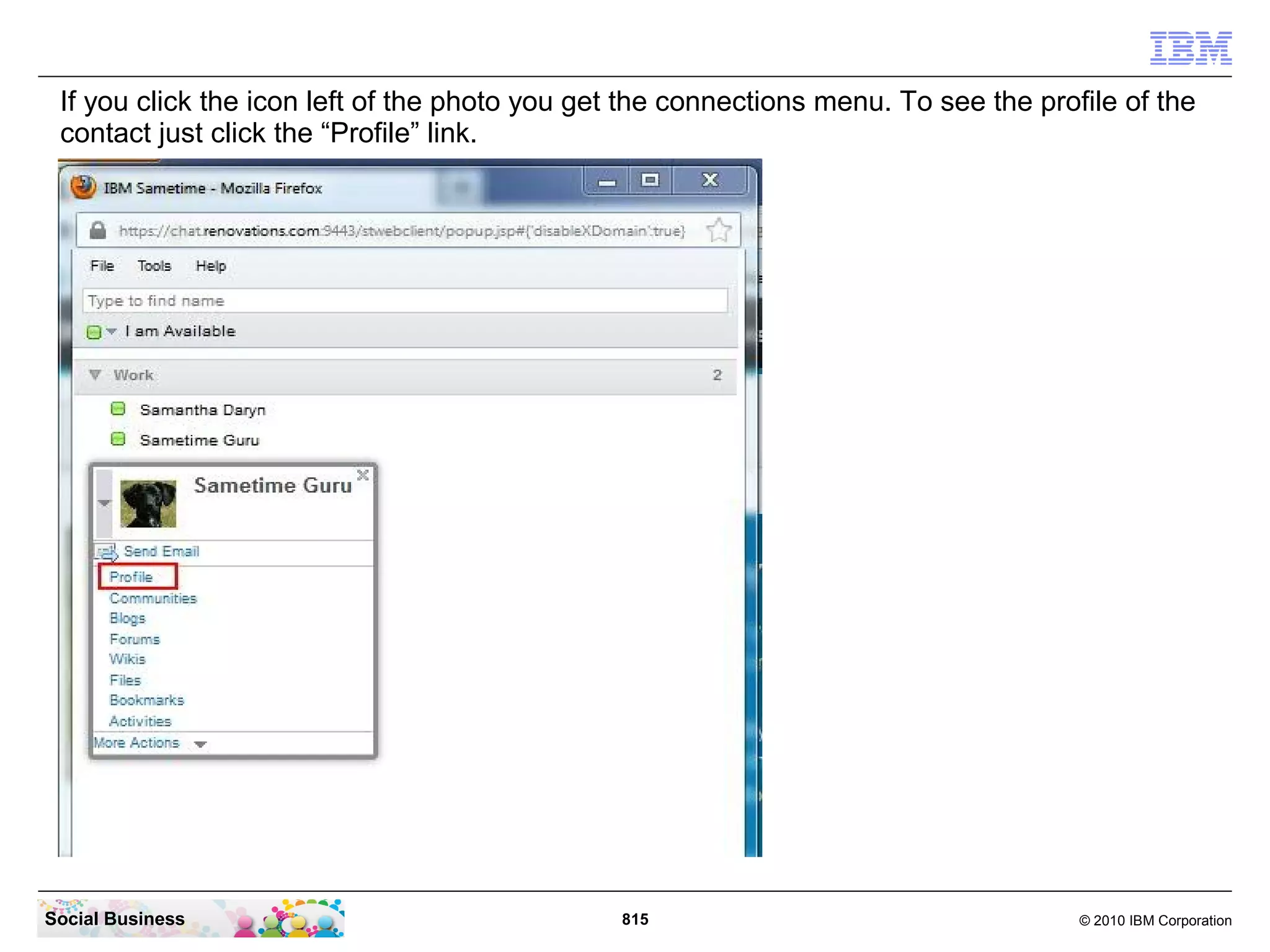
Task: Minimize the IBM Sametime Firefox window
Action: click(606, 181)
